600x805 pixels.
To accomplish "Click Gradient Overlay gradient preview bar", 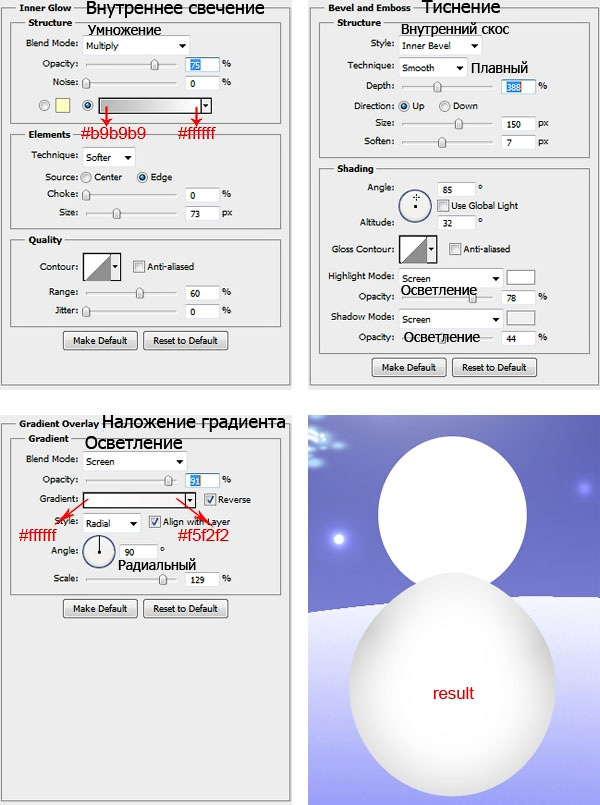I will [x=134, y=500].
